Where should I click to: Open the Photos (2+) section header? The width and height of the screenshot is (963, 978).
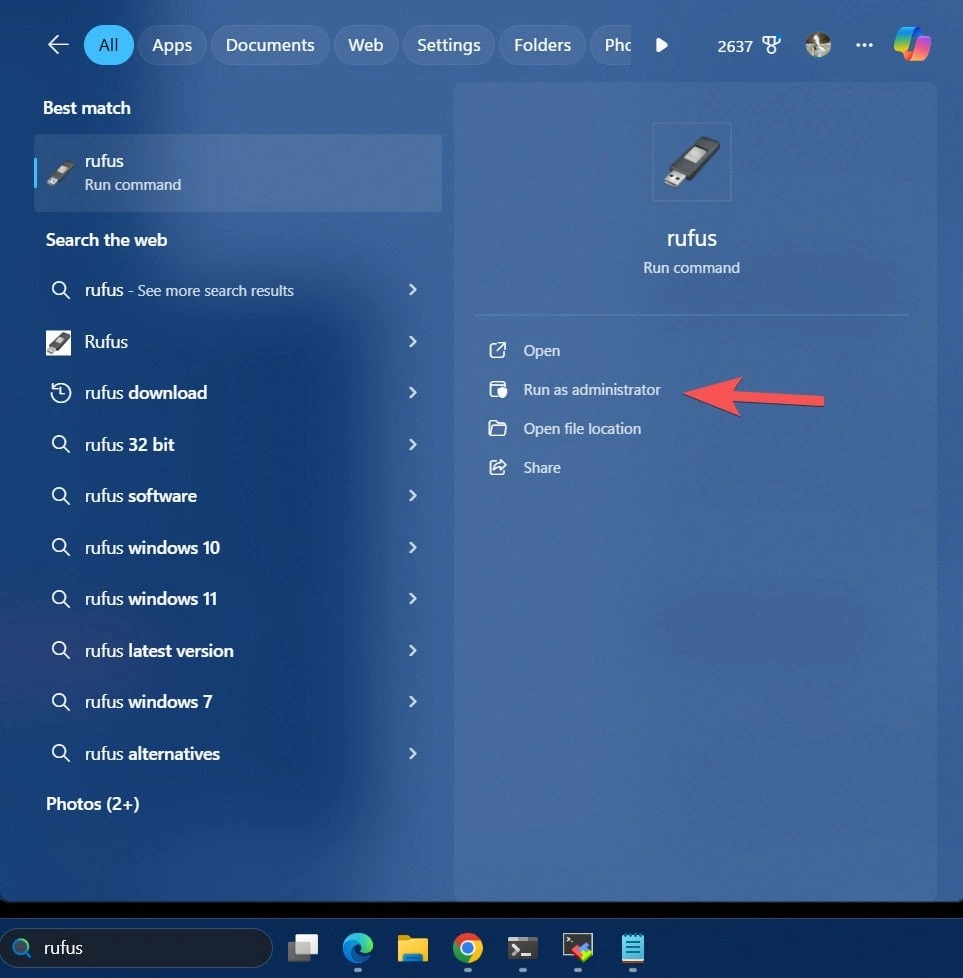(92, 804)
